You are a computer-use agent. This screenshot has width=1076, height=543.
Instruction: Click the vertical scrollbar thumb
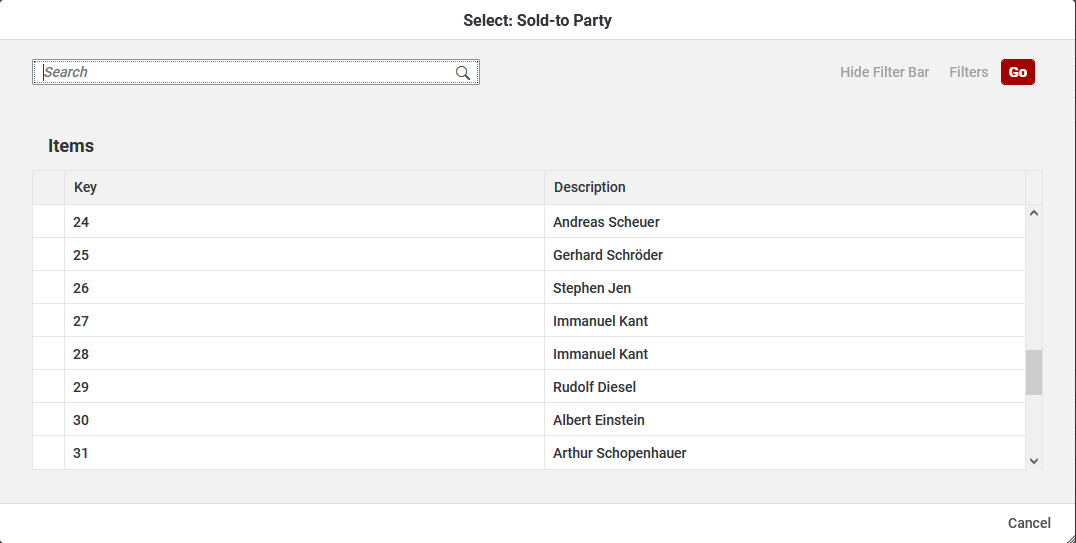[x=1034, y=372]
